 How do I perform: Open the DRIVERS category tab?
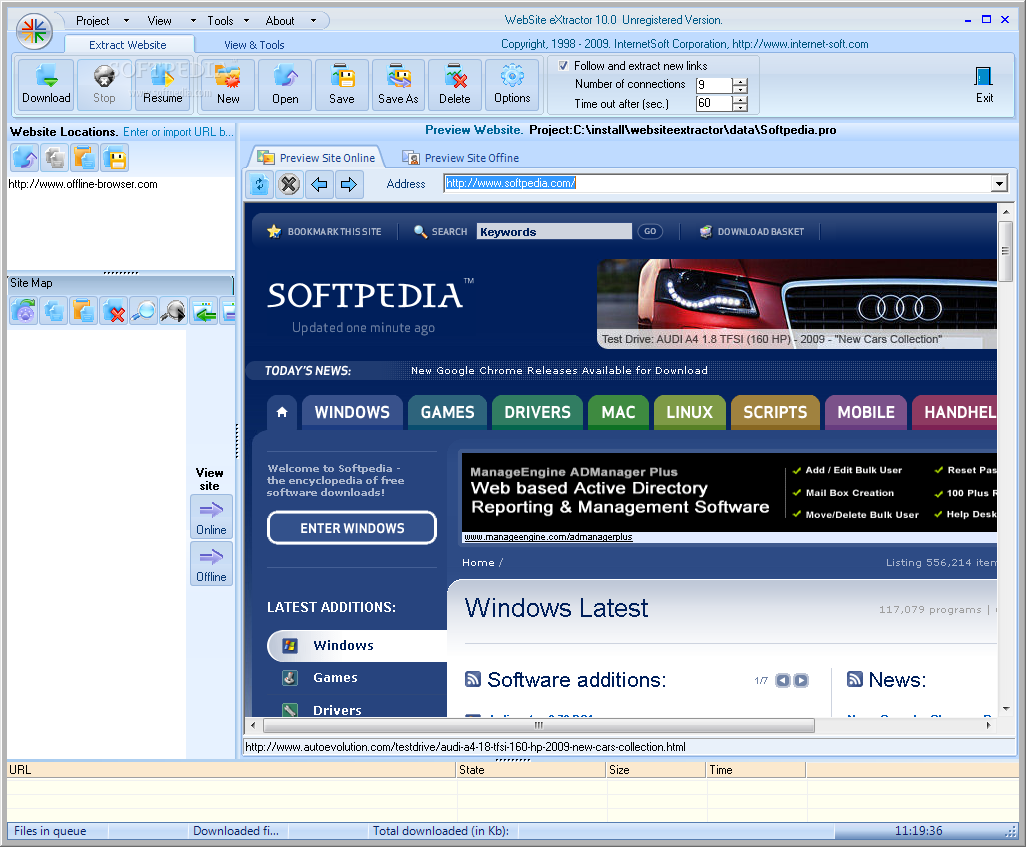click(537, 412)
